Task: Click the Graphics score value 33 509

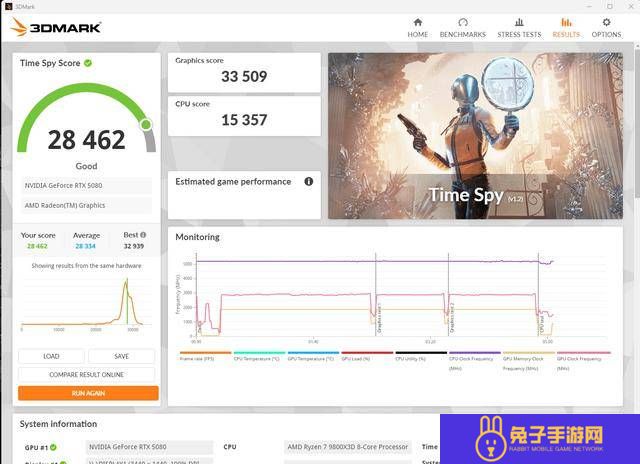Action: click(x=244, y=76)
